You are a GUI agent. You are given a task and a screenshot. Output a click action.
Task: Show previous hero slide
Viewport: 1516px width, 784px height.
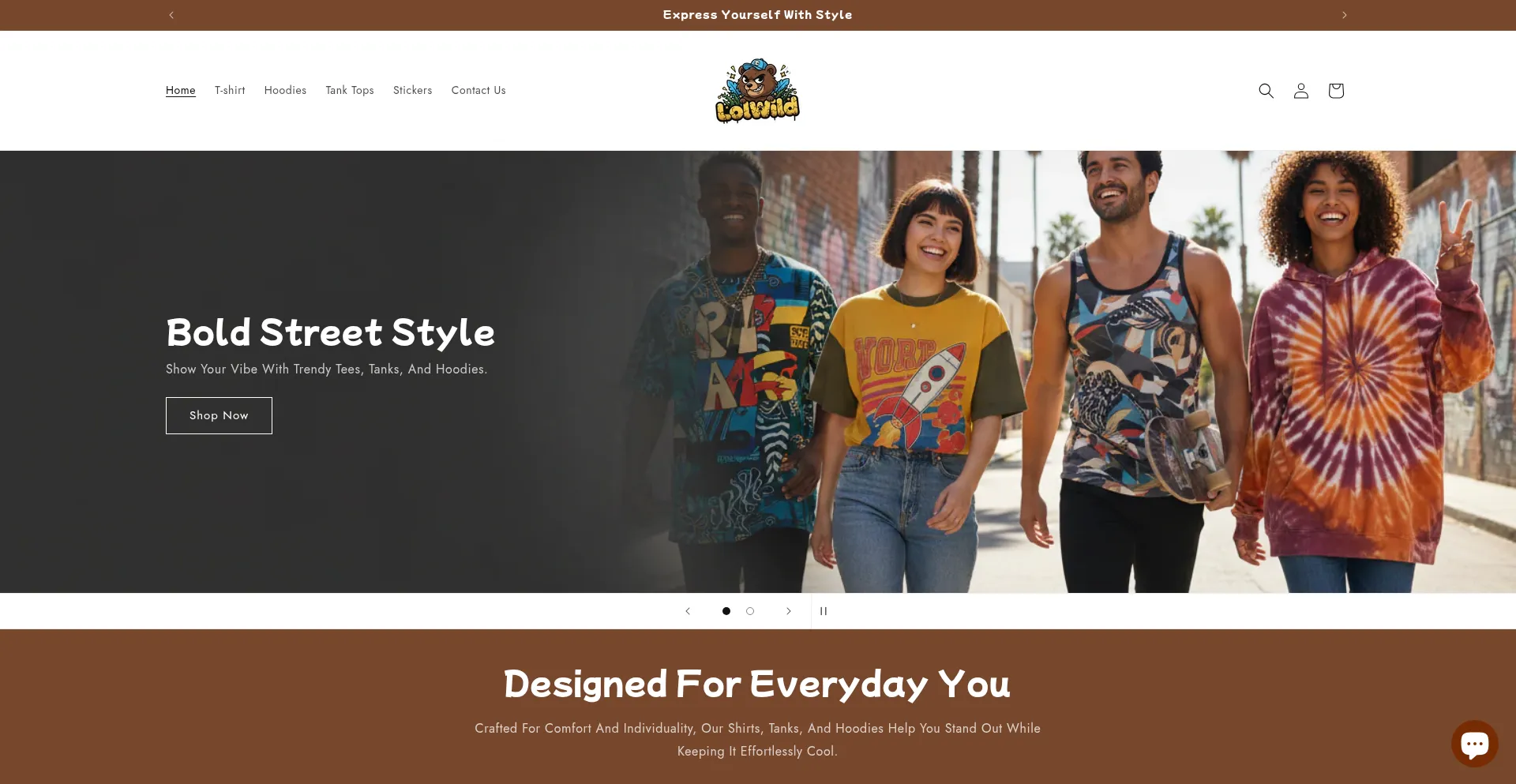coord(688,611)
